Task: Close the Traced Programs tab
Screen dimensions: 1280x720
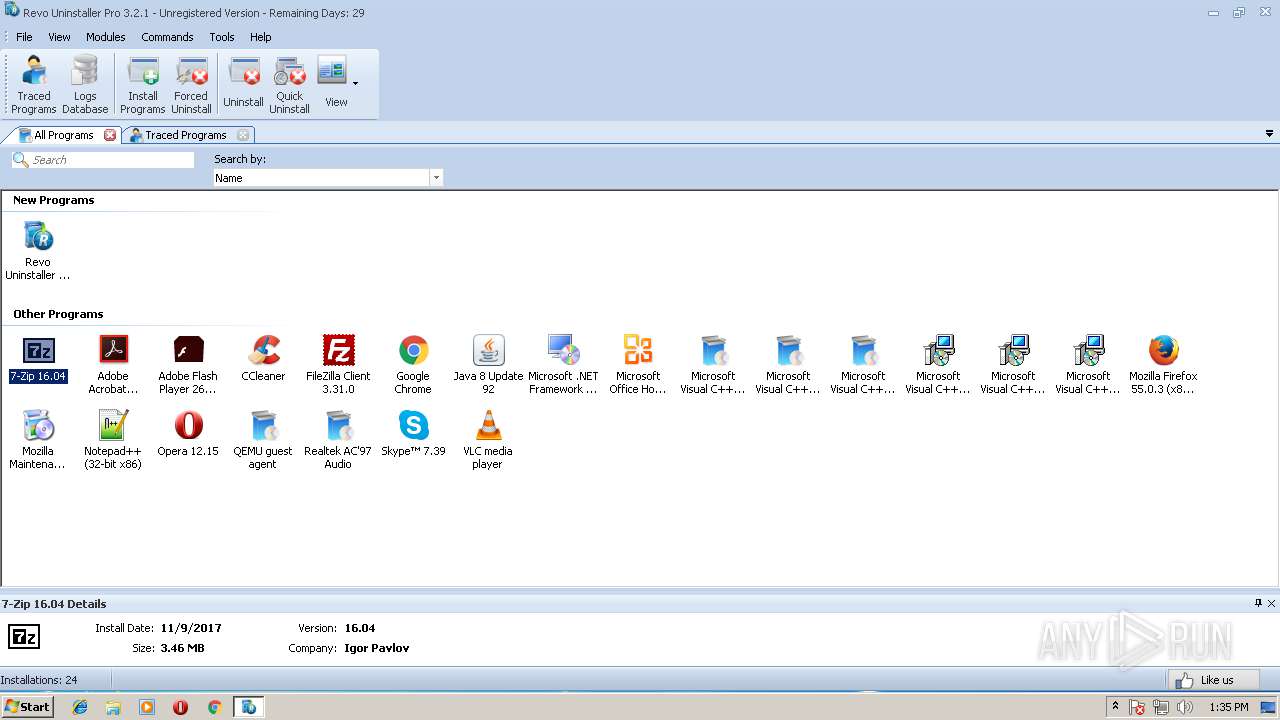Action: tap(243, 135)
